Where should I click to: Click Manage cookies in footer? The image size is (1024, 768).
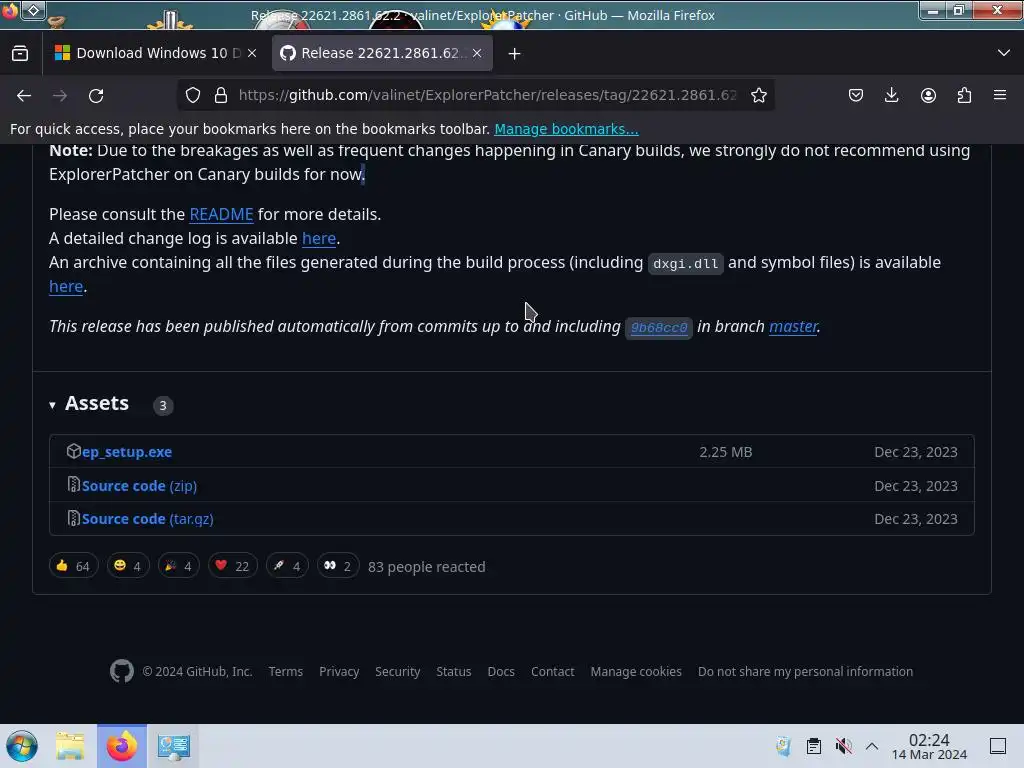coord(636,671)
